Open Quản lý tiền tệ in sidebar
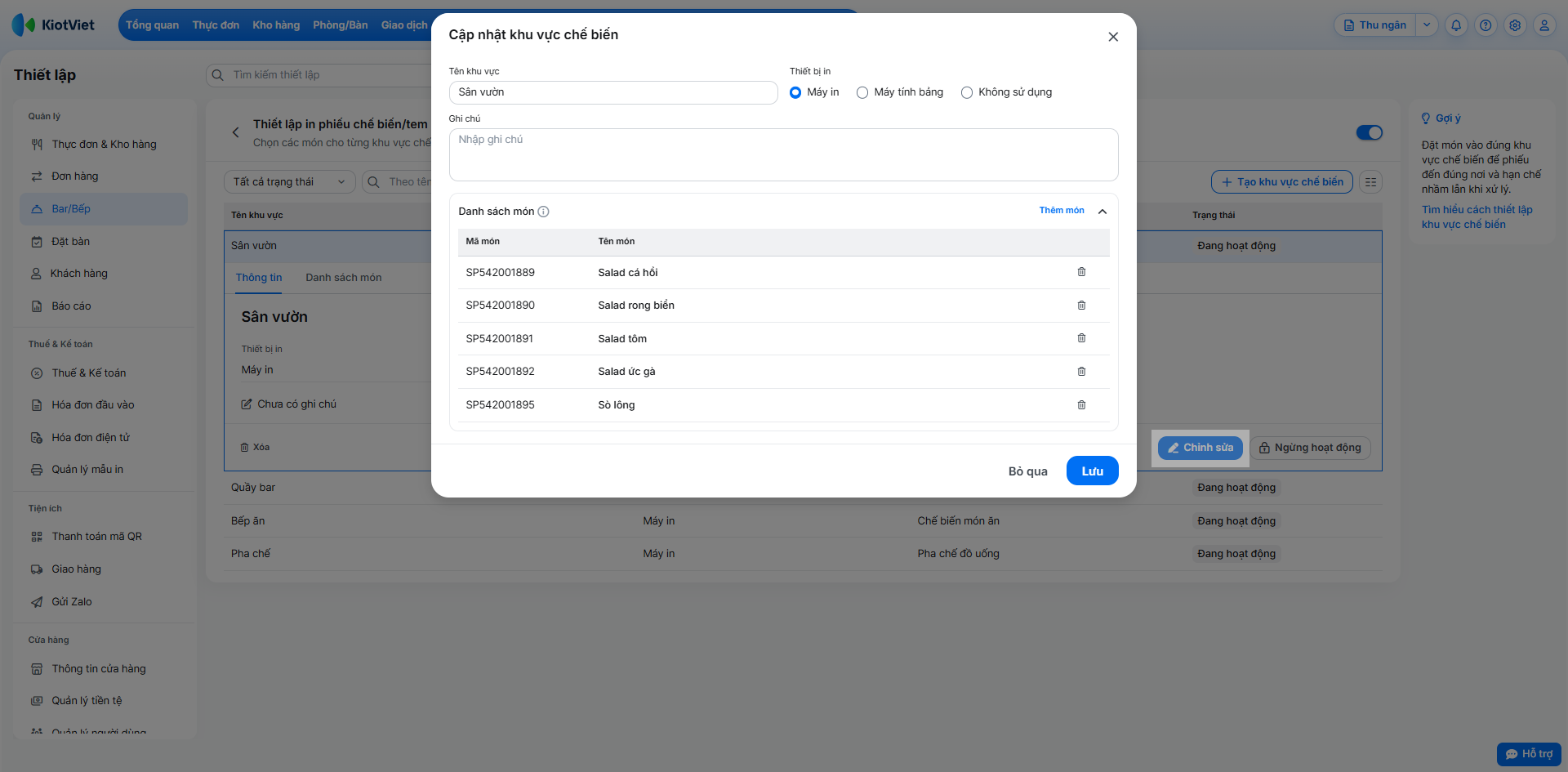This screenshot has height=772, width=1568. coord(104,701)
